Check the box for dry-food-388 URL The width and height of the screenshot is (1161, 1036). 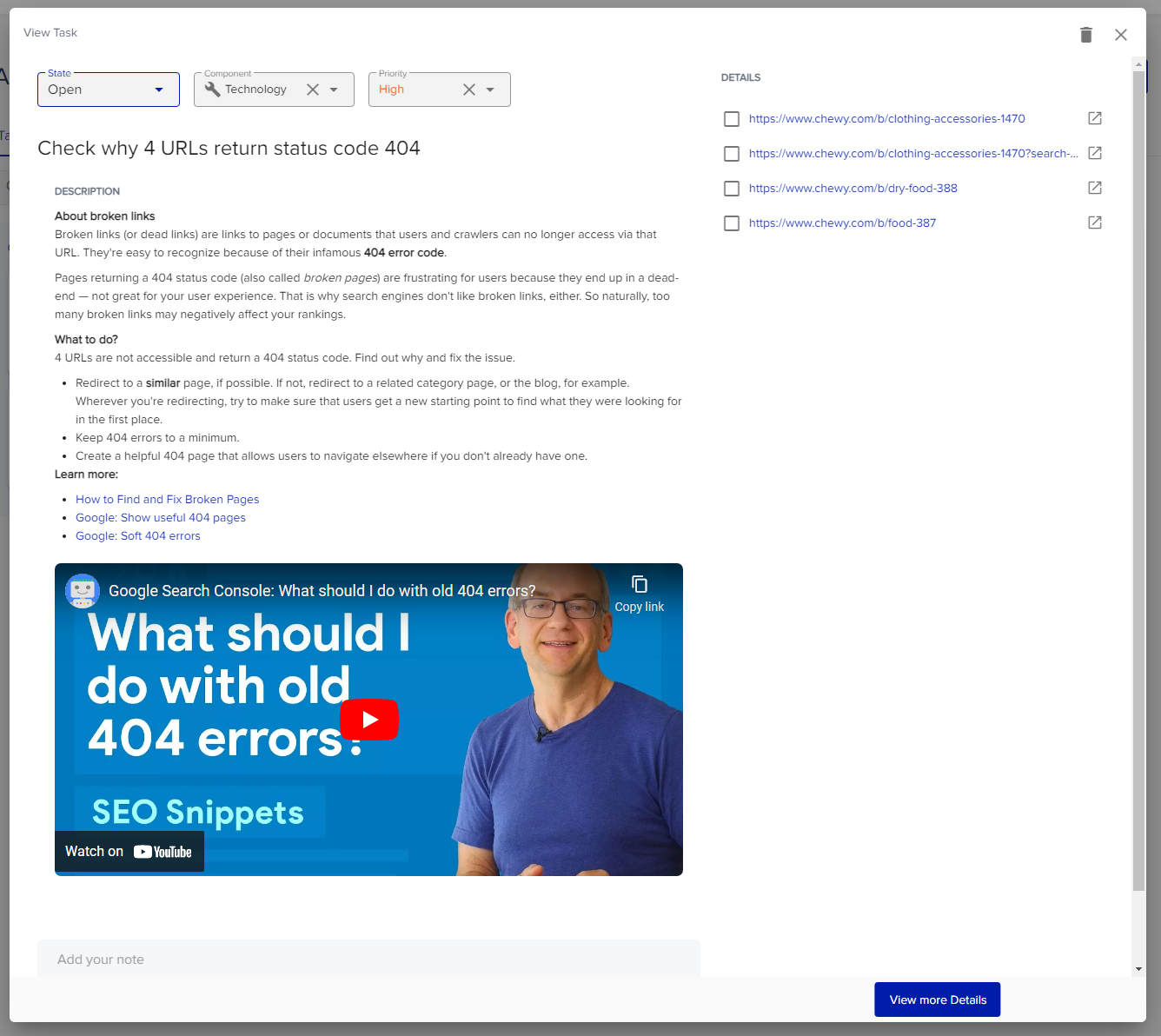click(732, 189)
